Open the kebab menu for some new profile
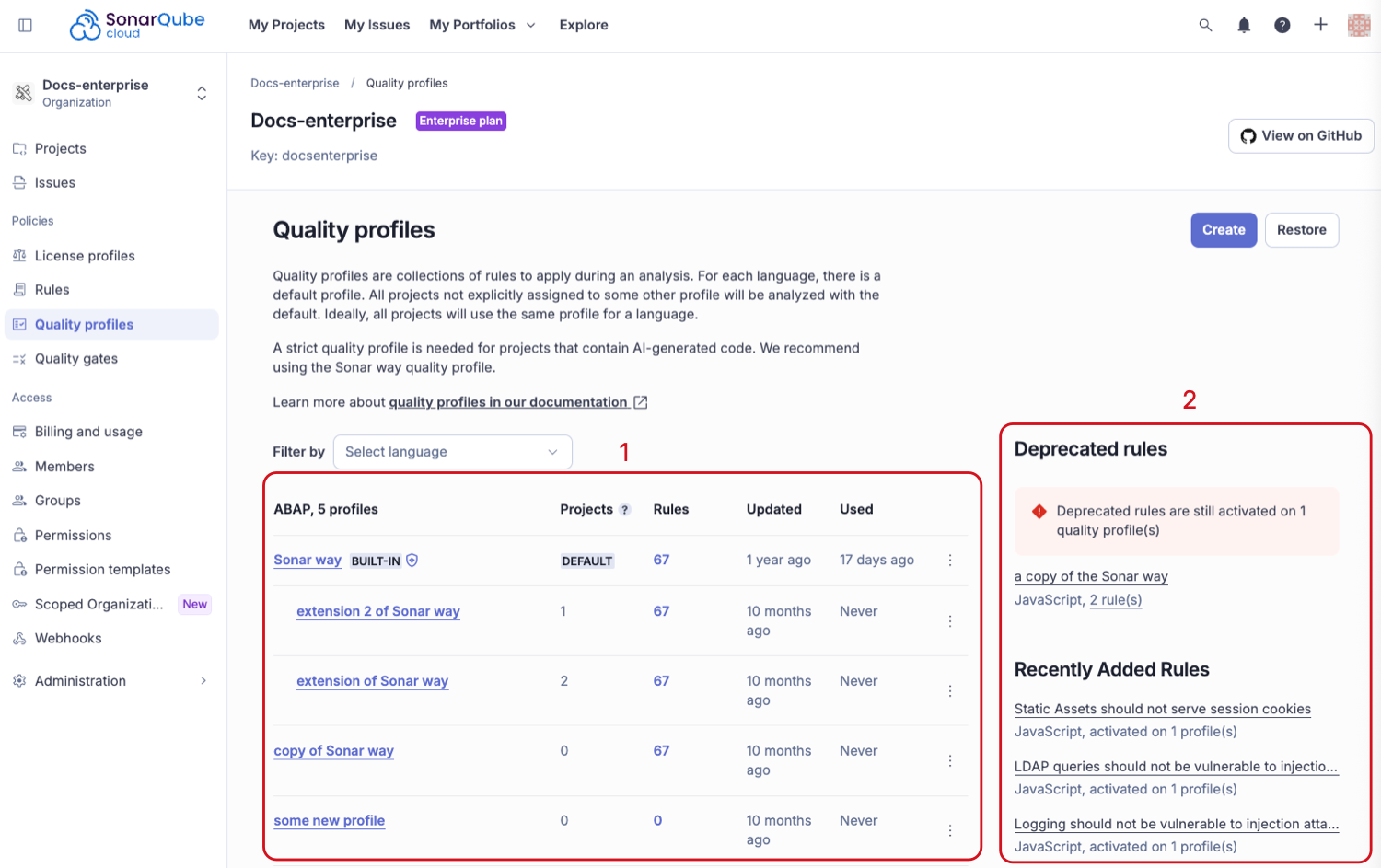Viewport: 1381px width, 868px height. pos(950,829)
